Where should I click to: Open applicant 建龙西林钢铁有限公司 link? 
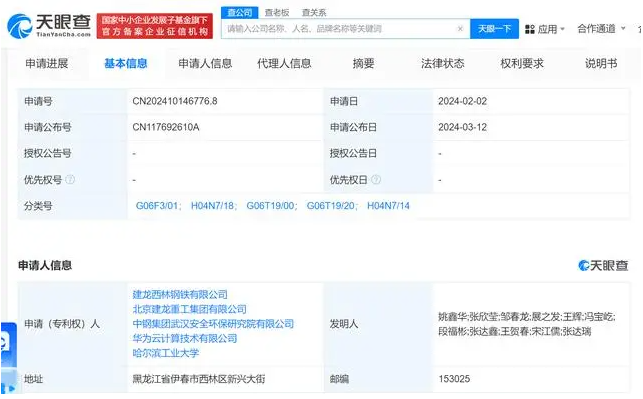pos(180,294)
